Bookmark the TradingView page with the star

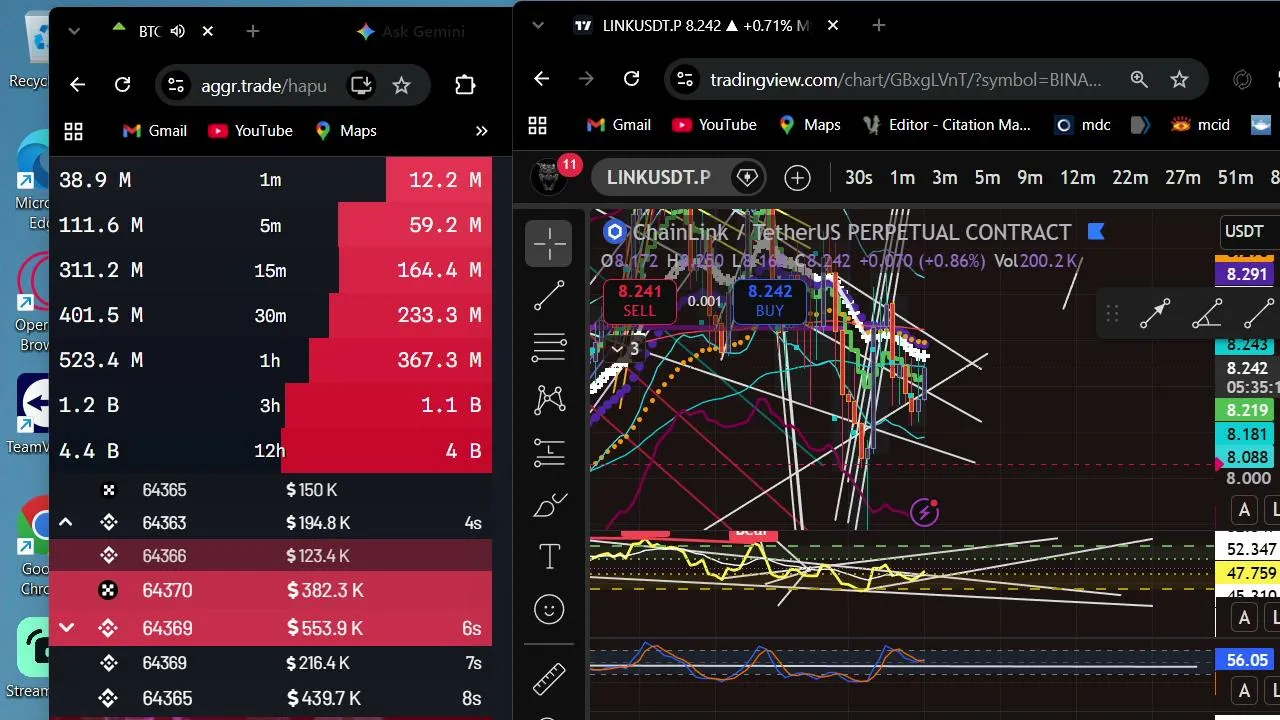pyautogui.click(x=1179, y=79)
